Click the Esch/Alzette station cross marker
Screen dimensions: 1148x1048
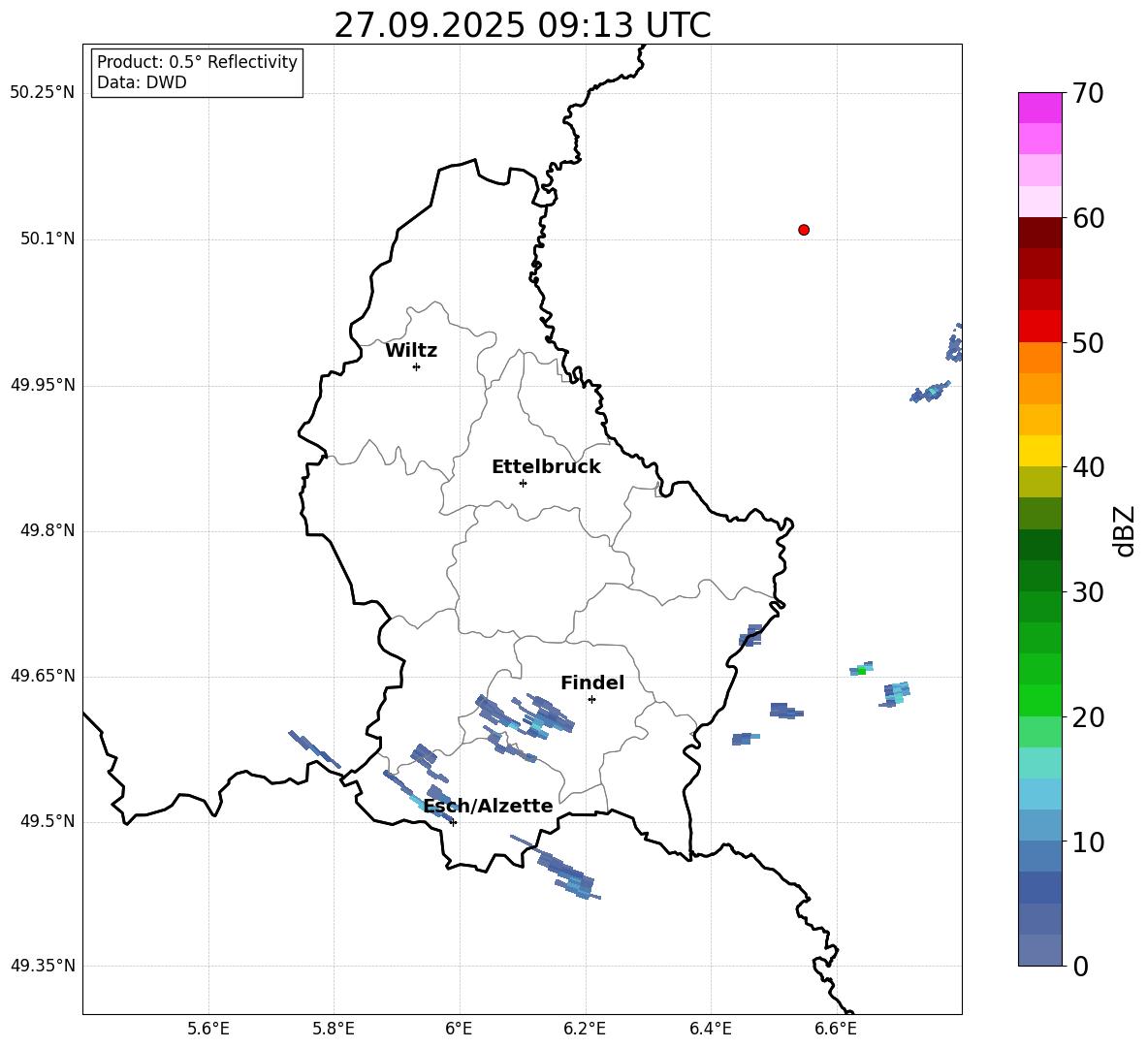pos(454,822)
